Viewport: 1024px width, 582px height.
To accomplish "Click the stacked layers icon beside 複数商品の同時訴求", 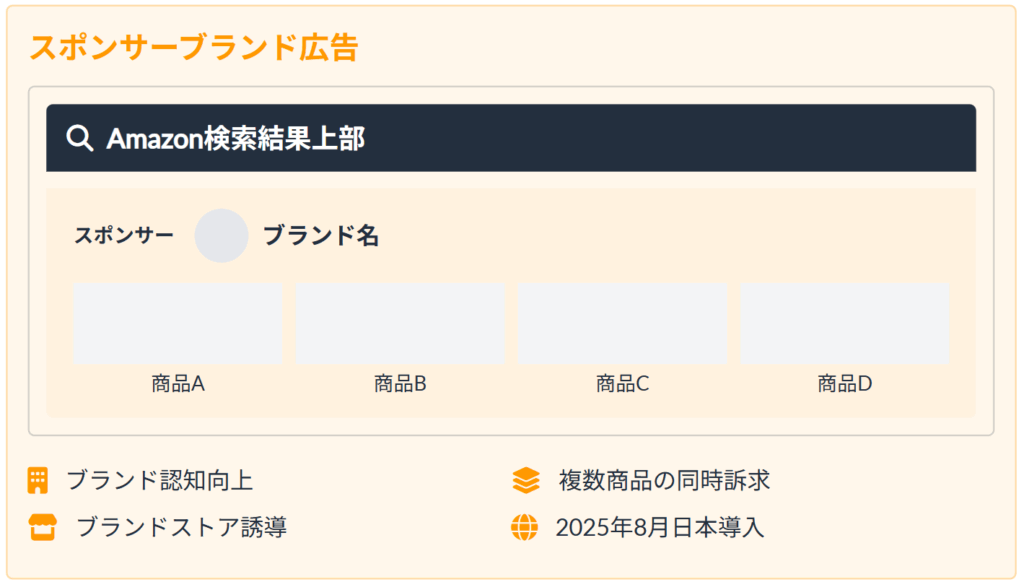I will (526, 480).
